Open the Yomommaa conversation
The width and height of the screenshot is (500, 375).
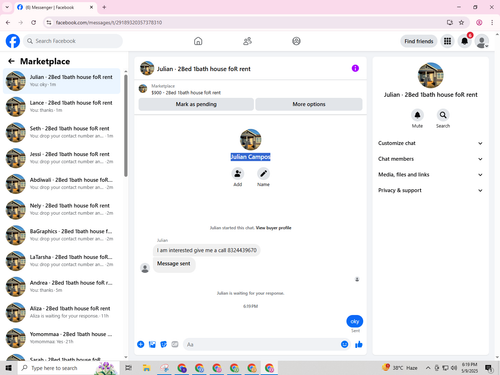click(62, 338)
